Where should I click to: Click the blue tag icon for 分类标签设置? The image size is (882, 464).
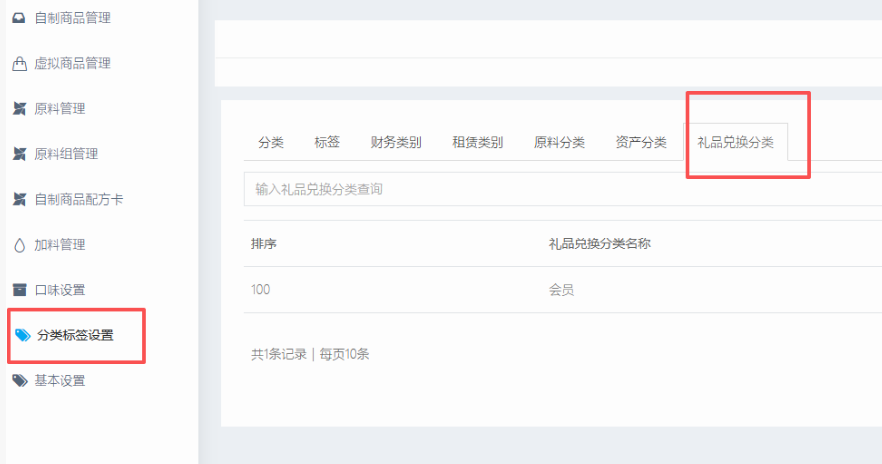(22, 336)
